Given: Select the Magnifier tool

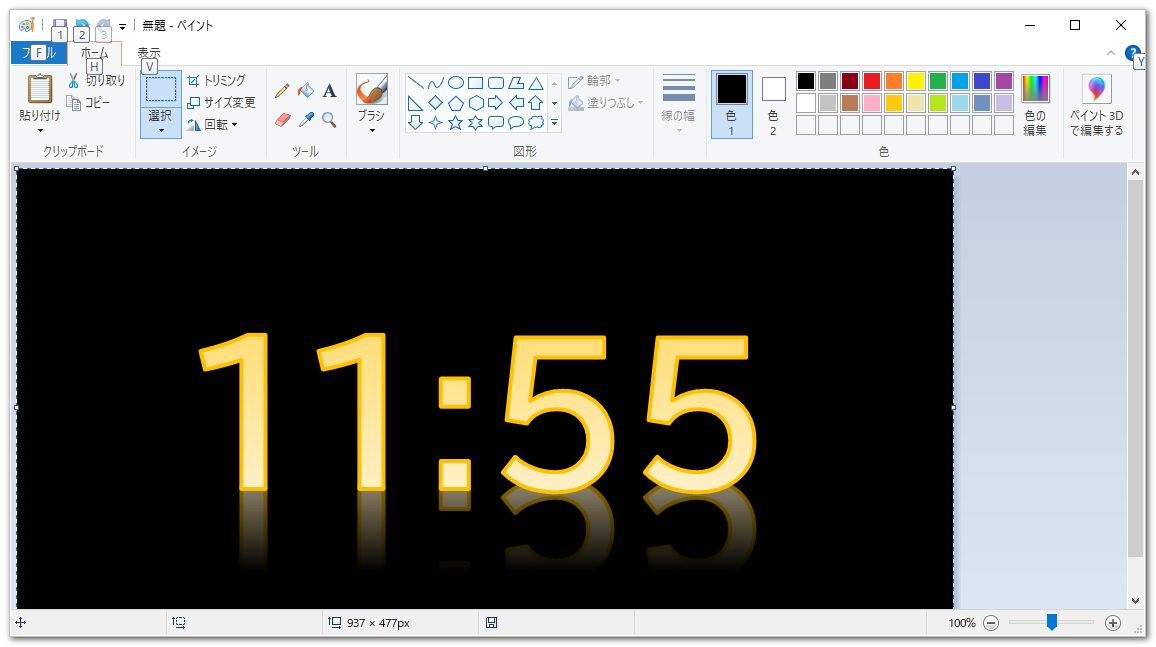Looking at the screenshot, I should 329,120.
